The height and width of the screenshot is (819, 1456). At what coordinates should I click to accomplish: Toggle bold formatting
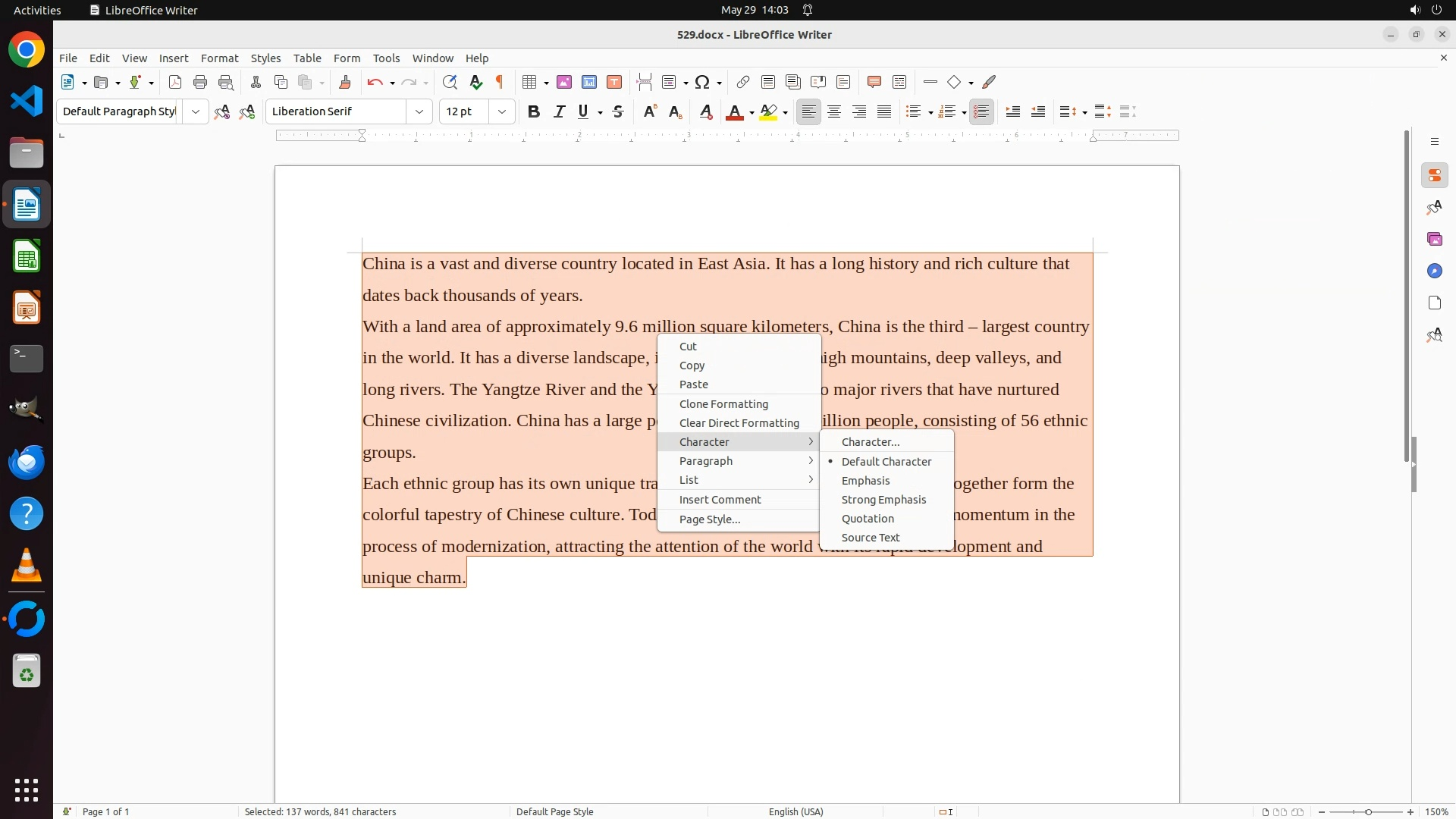(x=534, y=111)
